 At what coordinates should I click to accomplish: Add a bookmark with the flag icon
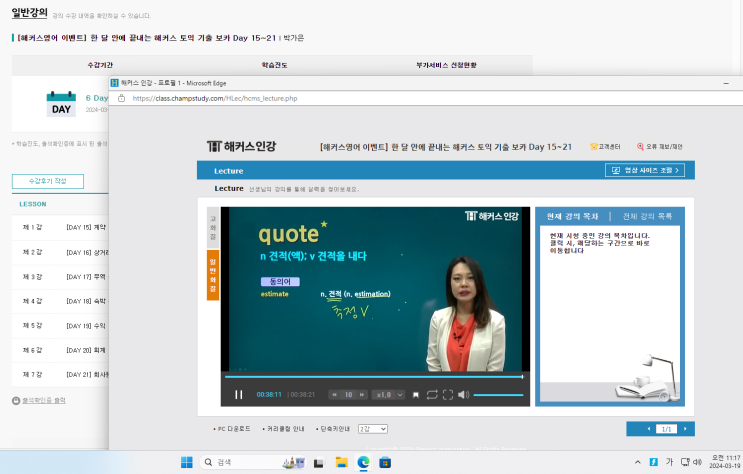click(416, 395)
